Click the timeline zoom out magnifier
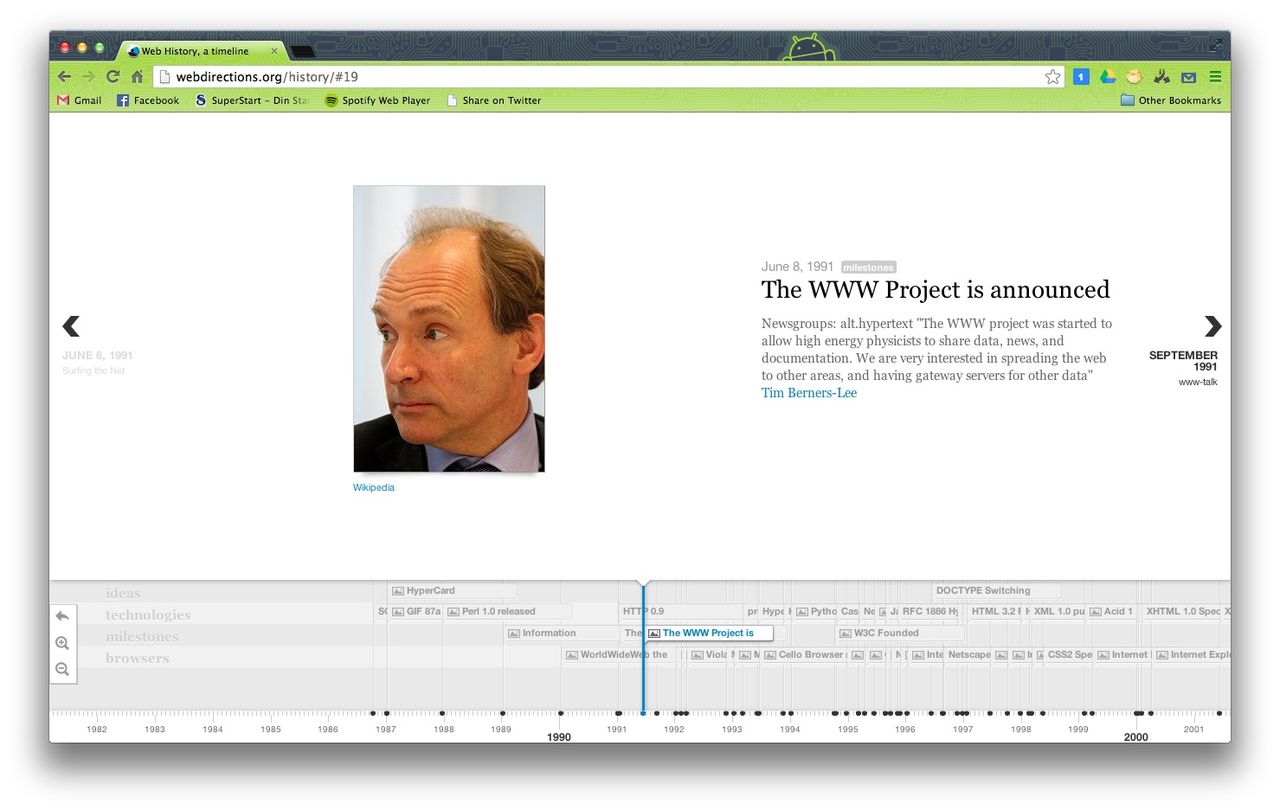This screenshot has height=811, width=1280. (62, 669)
